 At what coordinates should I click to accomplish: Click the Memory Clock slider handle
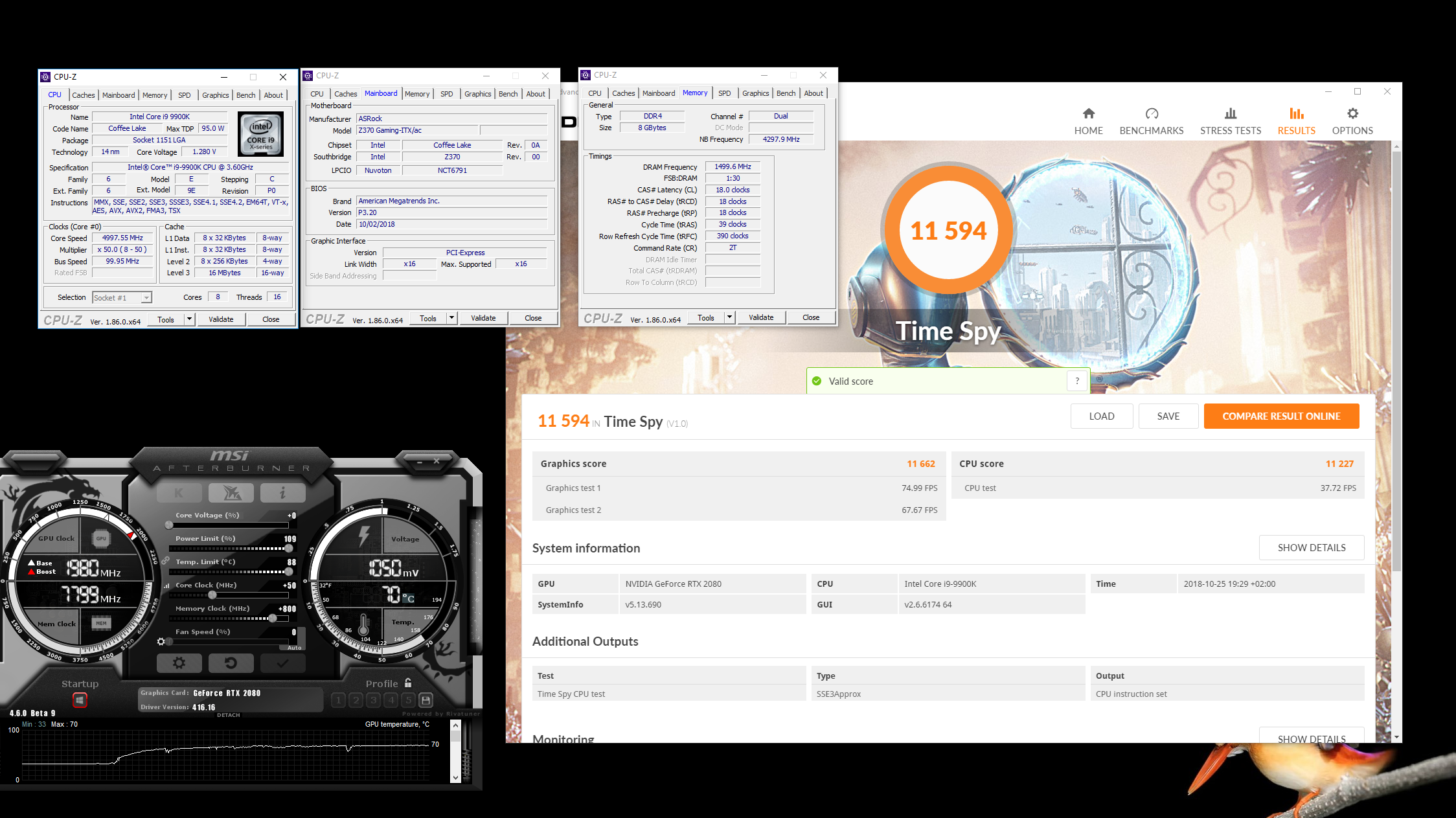coord(273,619)
